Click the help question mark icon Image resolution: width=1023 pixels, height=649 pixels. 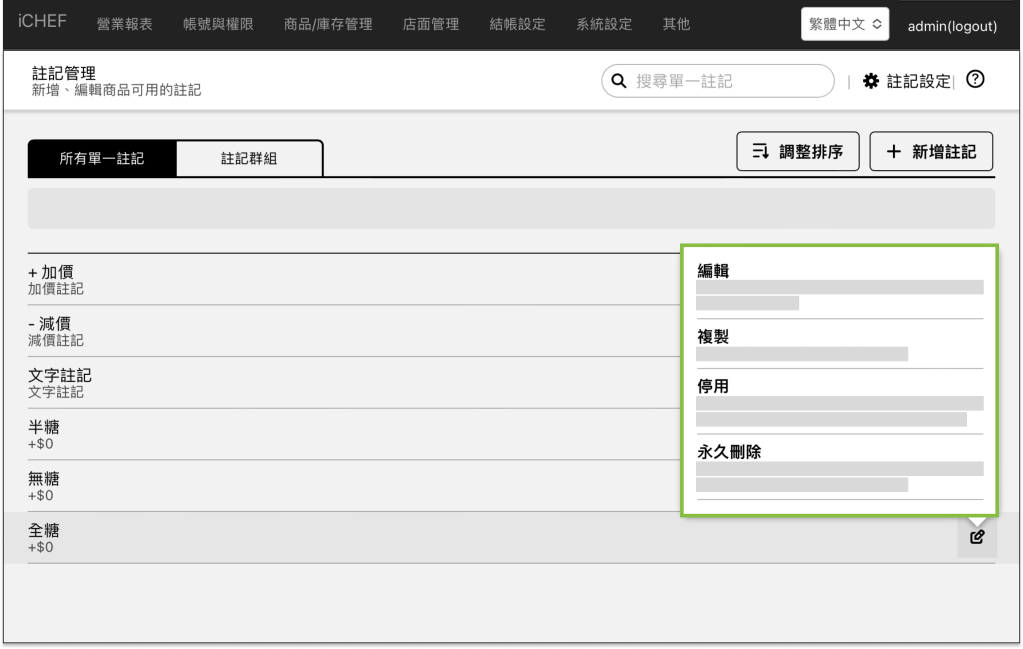point(975,80)
